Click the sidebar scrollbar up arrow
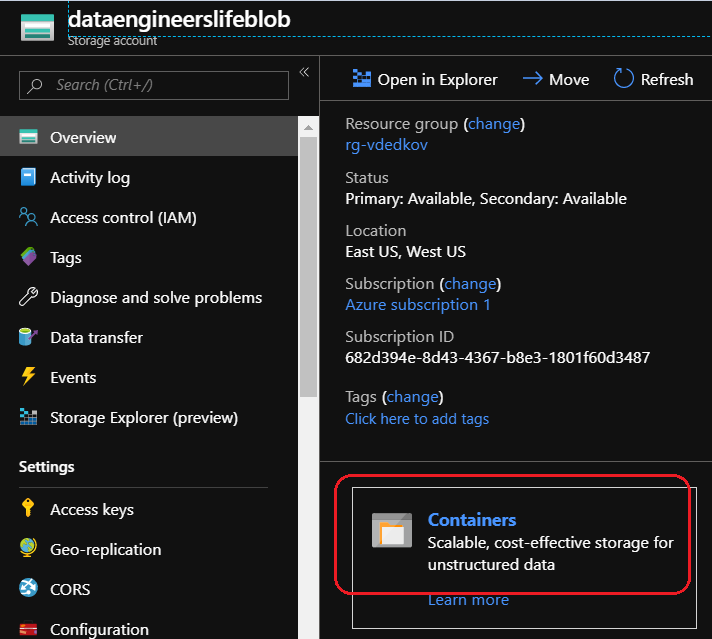This screenshot has height=639, width=712. click(x=308, y=128)
